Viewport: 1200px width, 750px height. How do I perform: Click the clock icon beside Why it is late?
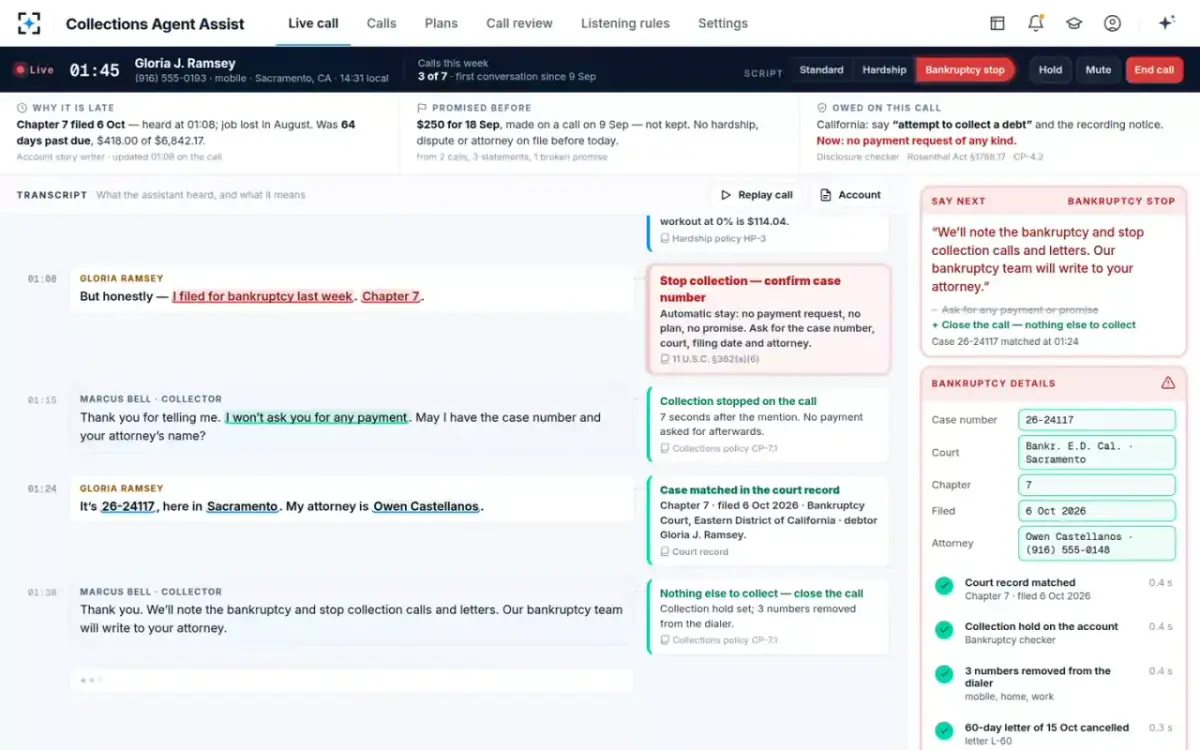(x=22, y=107)
